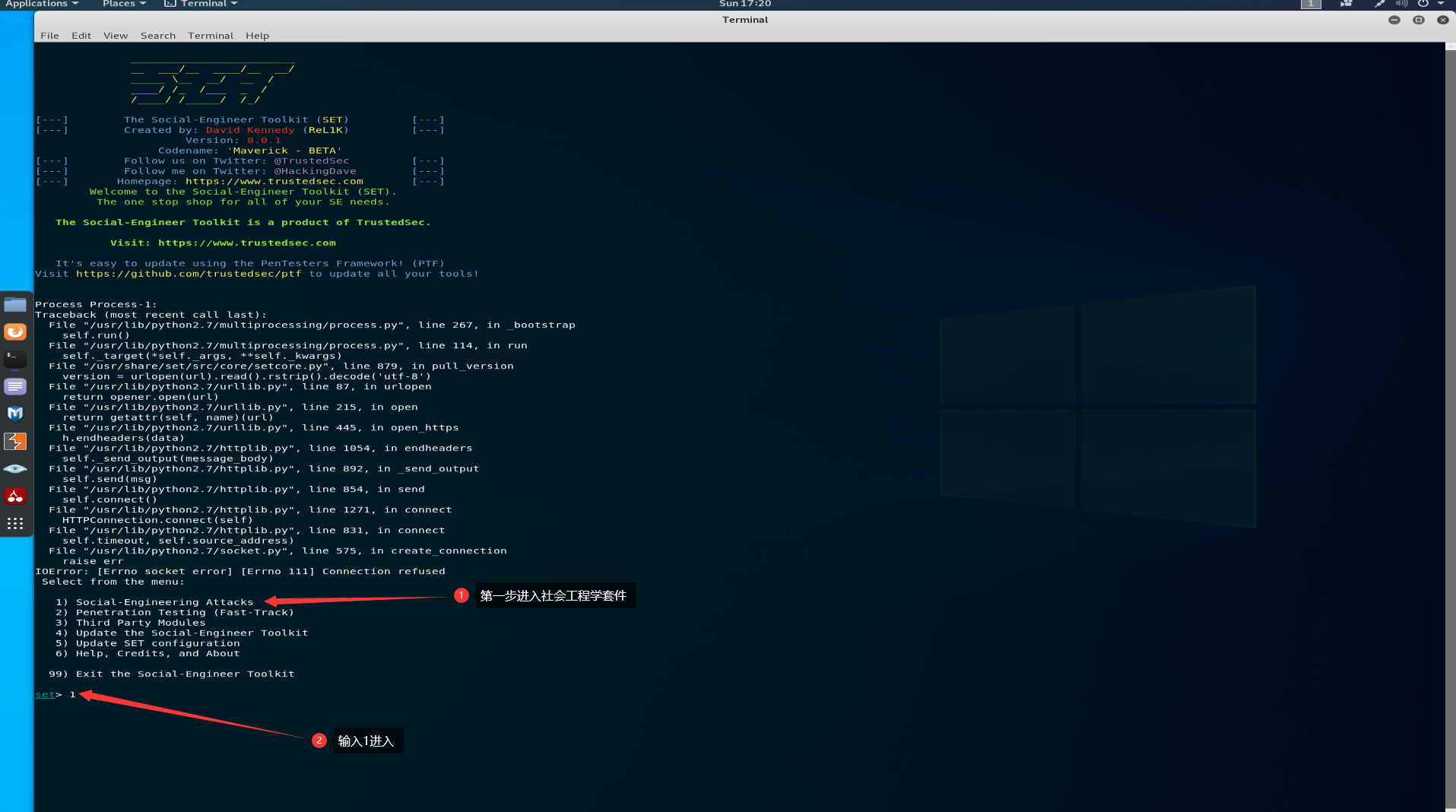Viewport: 1456px width, 812px height.
Task: Click the socket.py line 575 traceback line
Action: tap(278, 551)
